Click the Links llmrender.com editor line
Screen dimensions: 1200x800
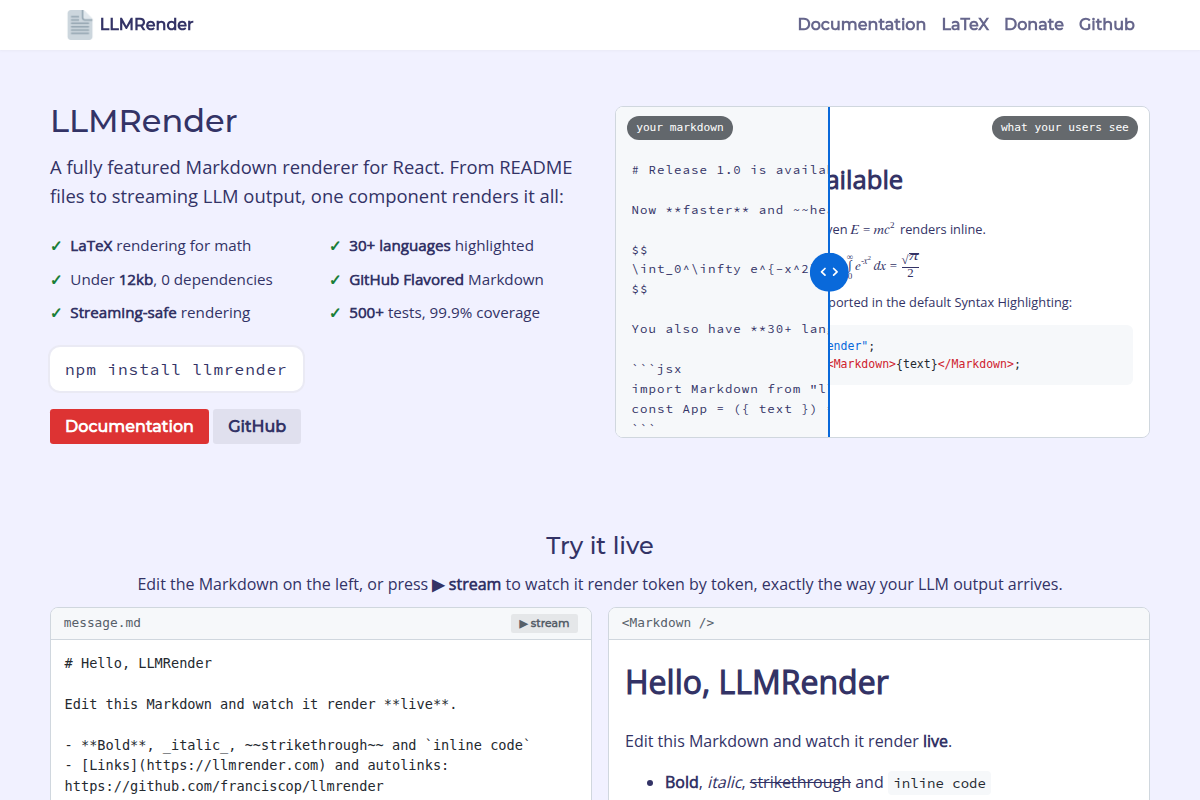[257, 765]
